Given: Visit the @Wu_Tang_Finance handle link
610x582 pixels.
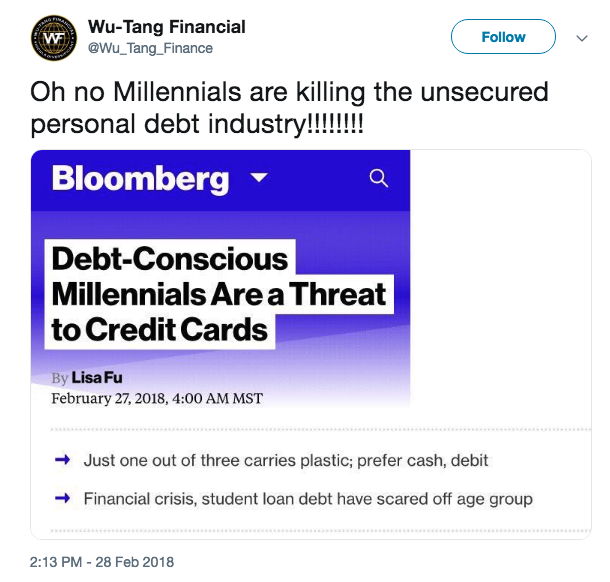Looking at the screenshot, I should pyautogui.click(x=151, y=48).
